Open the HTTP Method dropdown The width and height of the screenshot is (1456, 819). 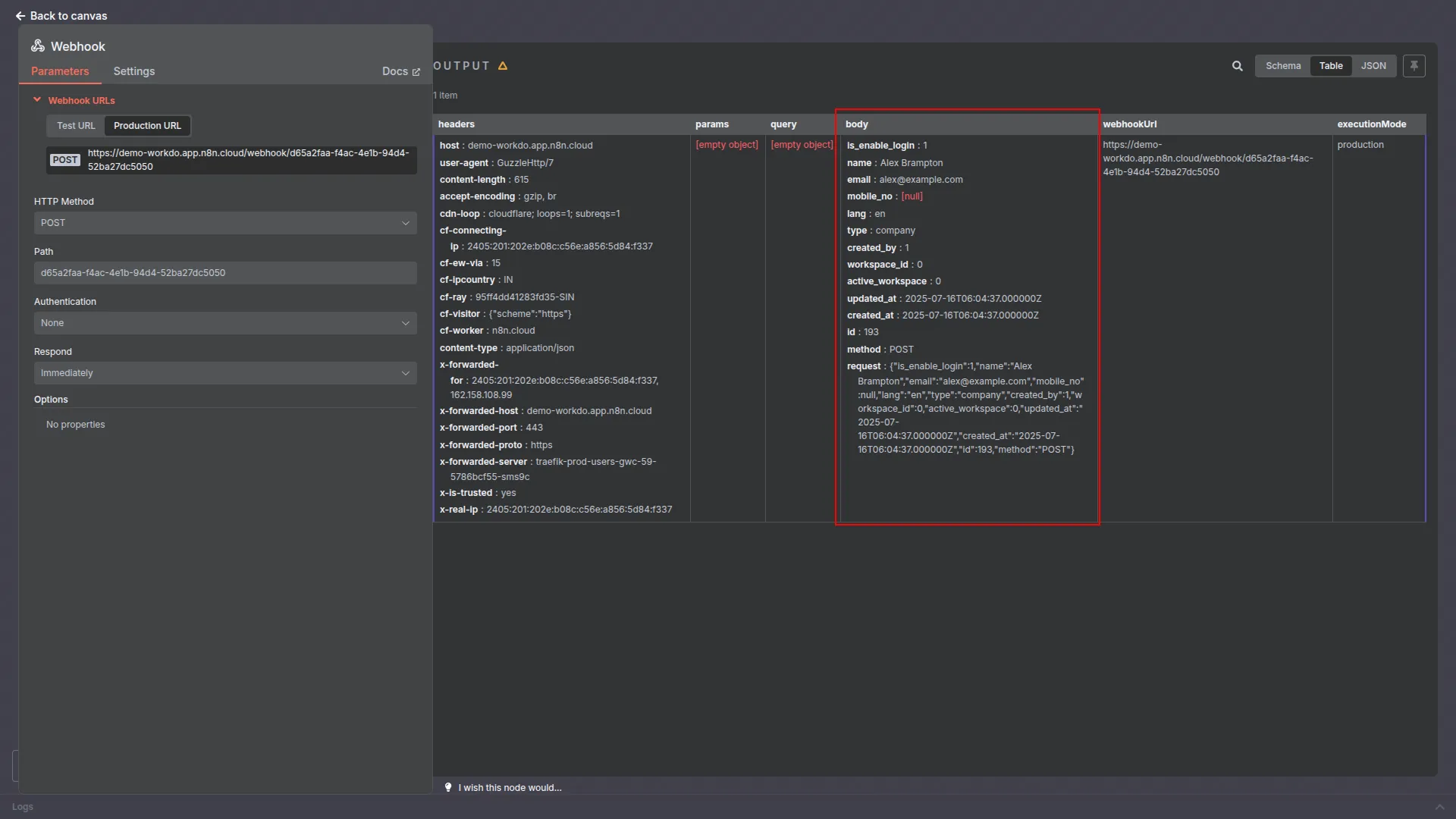pos(225,223)
